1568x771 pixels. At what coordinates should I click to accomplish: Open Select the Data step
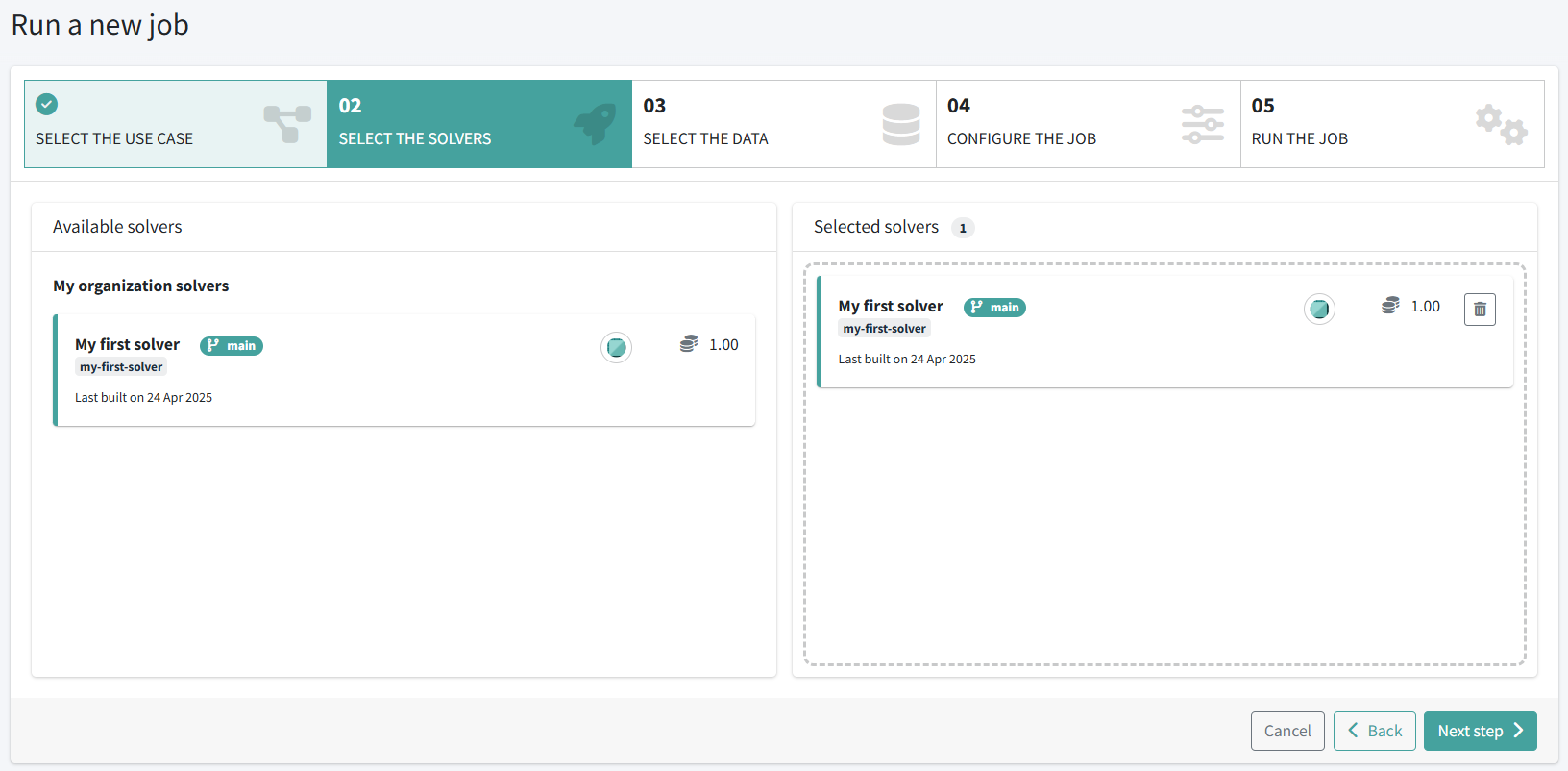coord(705,138)
